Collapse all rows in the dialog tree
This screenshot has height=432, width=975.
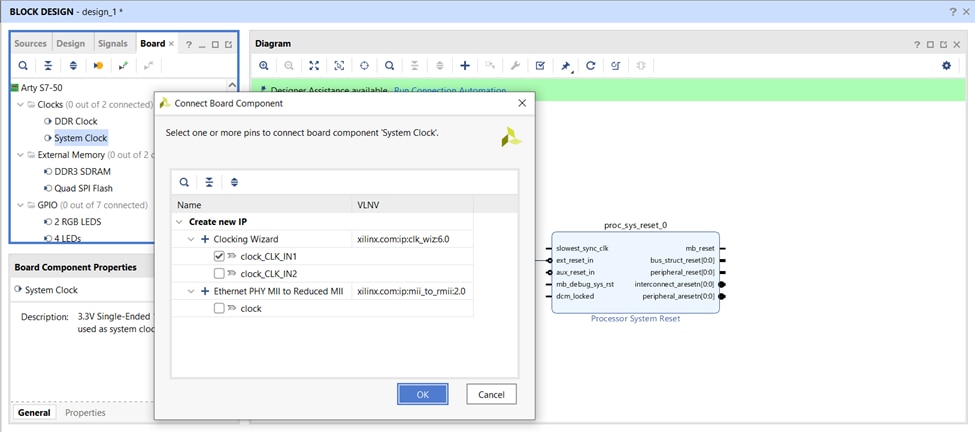pos(210,182)
